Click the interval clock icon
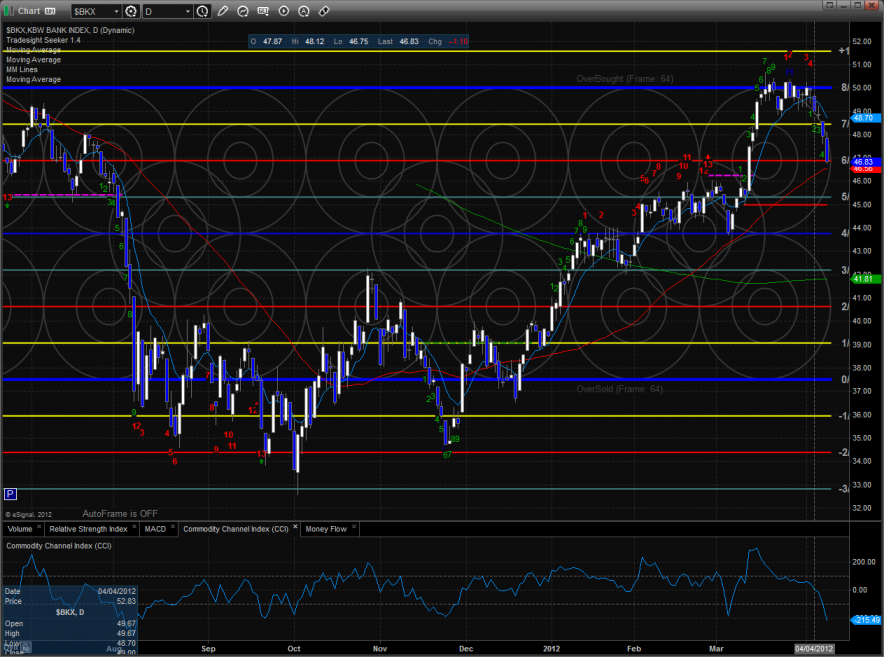 pyautogui.click(x=203, y=11)
